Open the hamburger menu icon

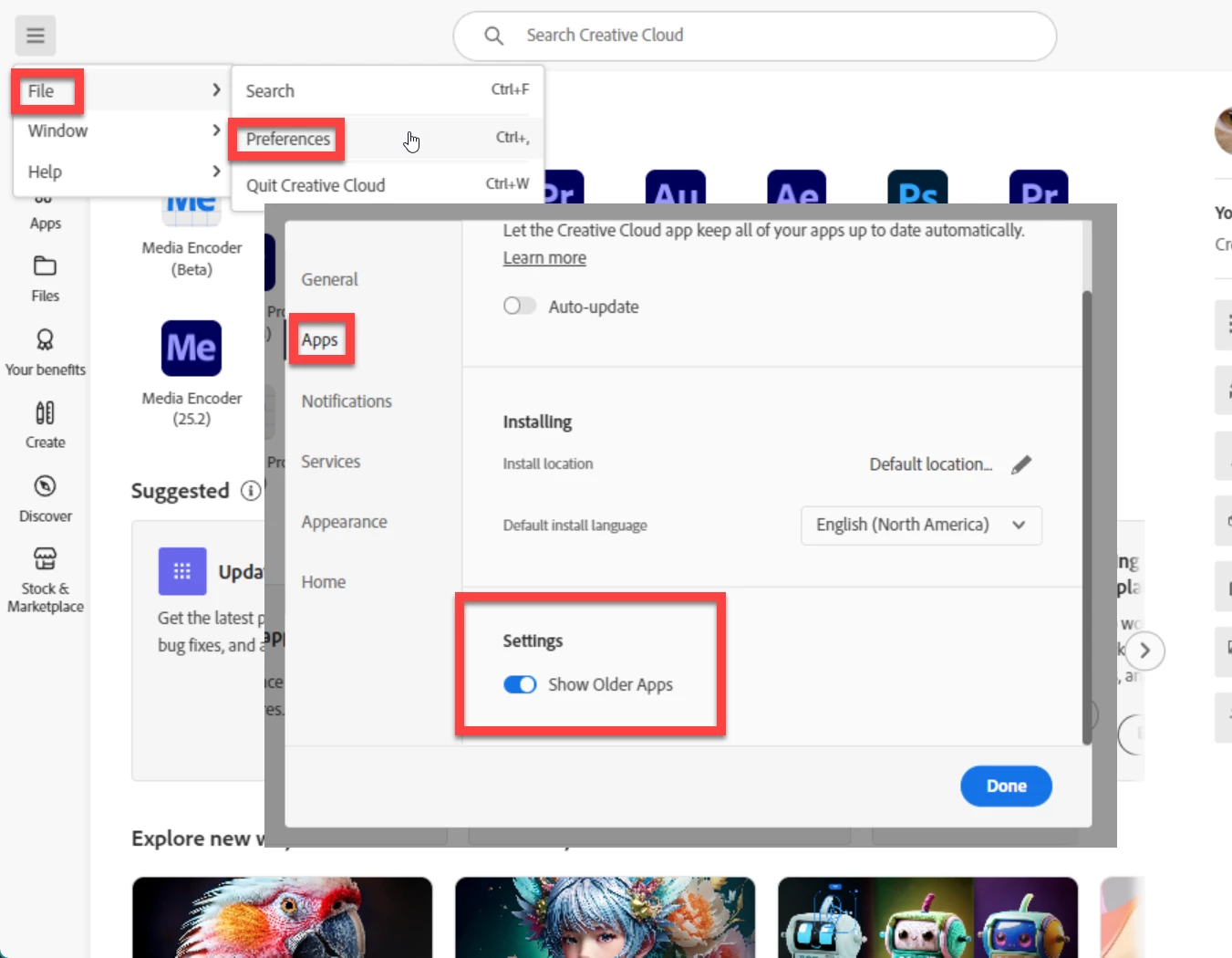[x=36, y=36]
